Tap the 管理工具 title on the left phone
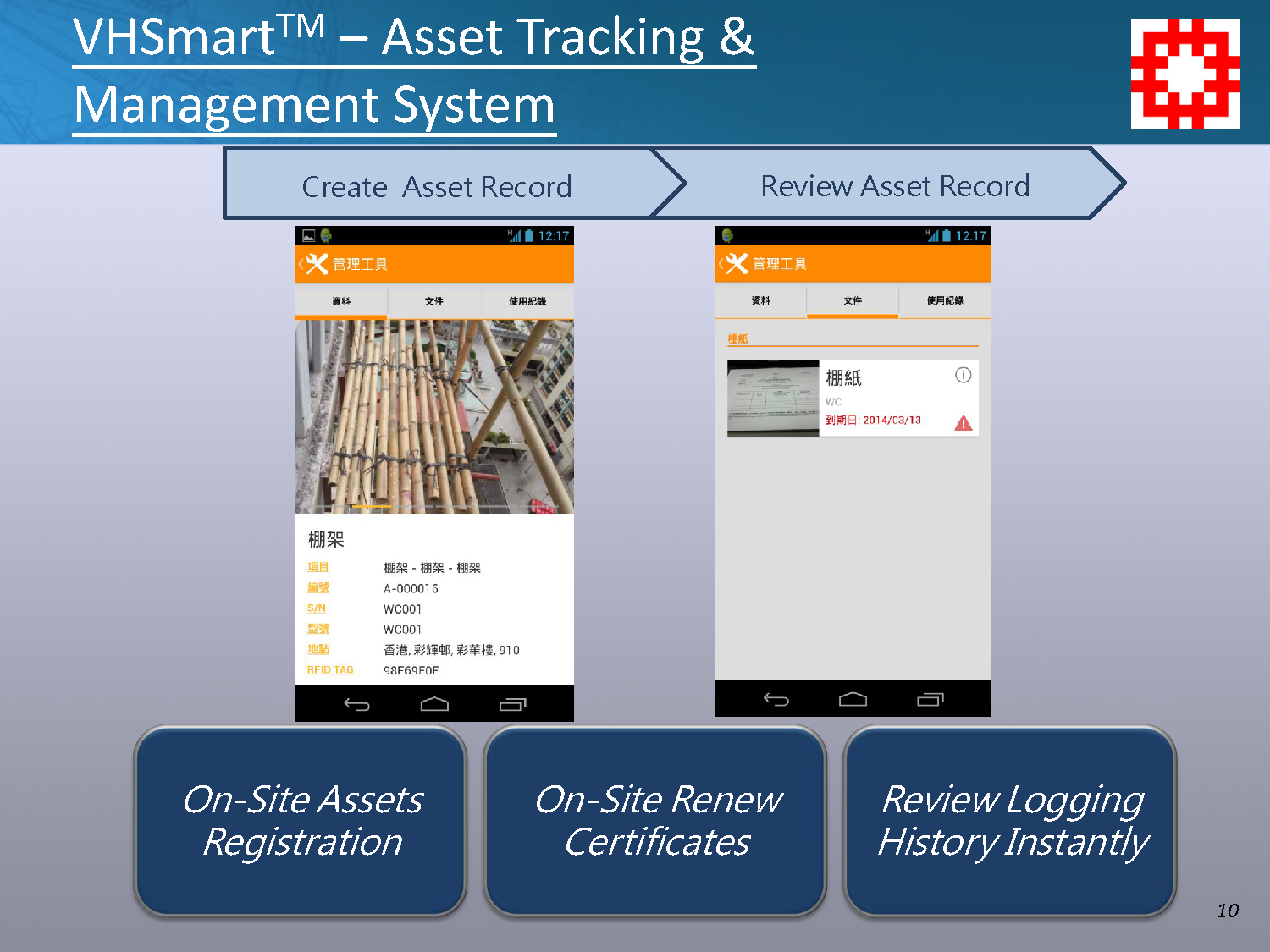 pyautogui.click(x=360, y=264)
